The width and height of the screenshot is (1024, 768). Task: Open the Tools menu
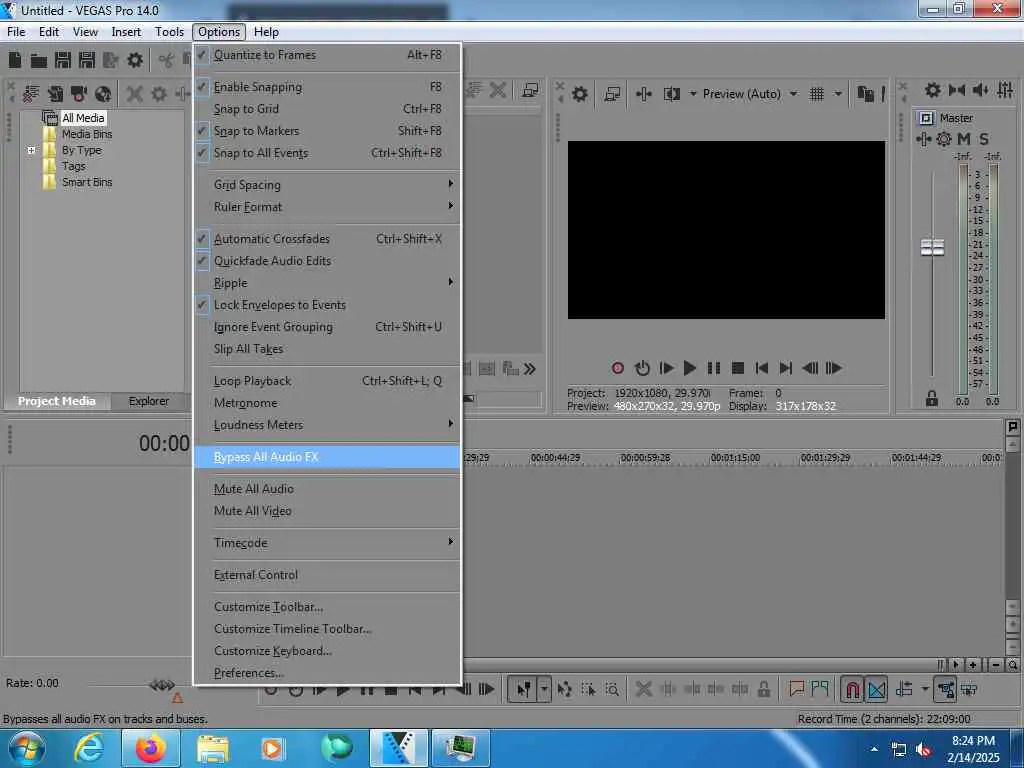(x=169, y=31)
